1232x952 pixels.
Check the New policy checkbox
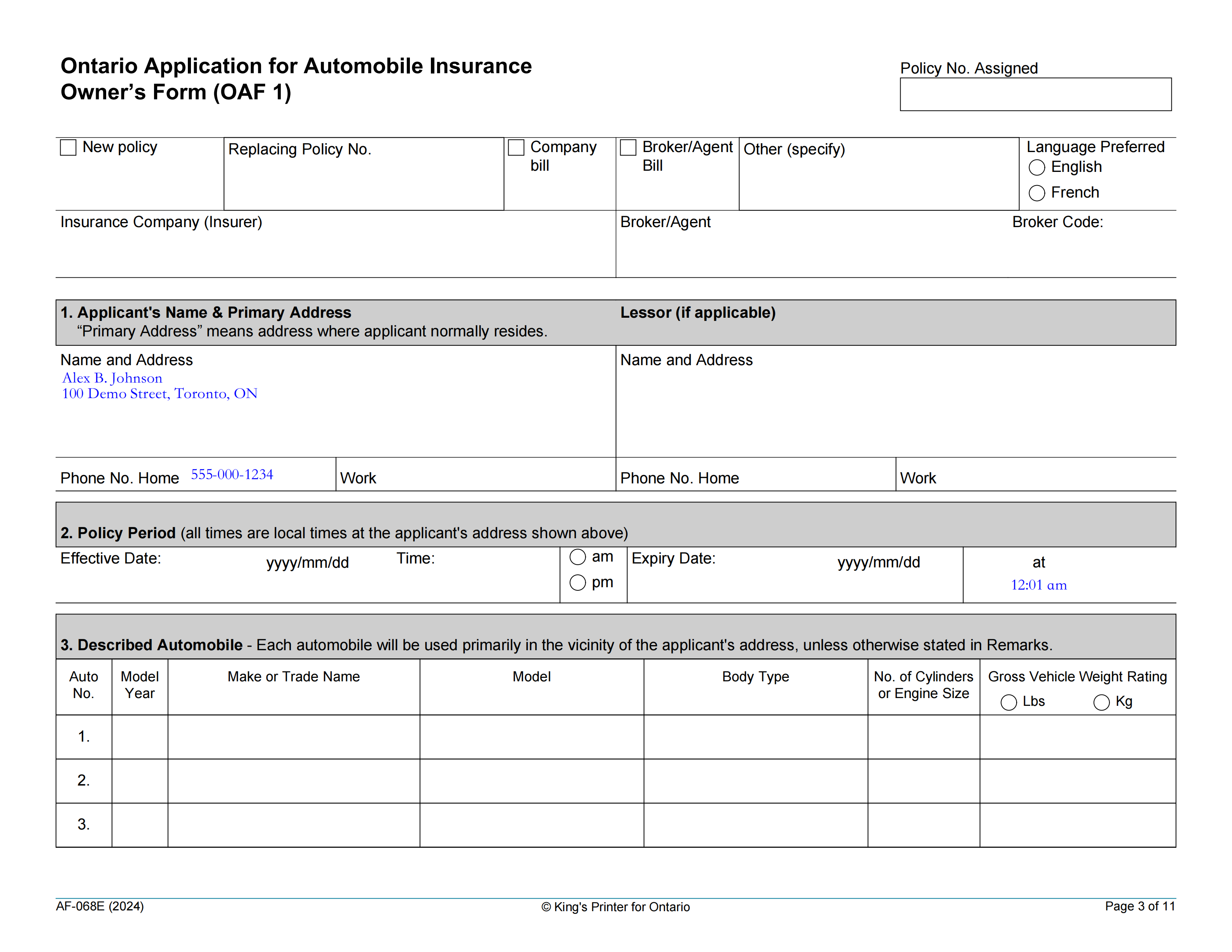pyautogui.click(x=68, y=148)
